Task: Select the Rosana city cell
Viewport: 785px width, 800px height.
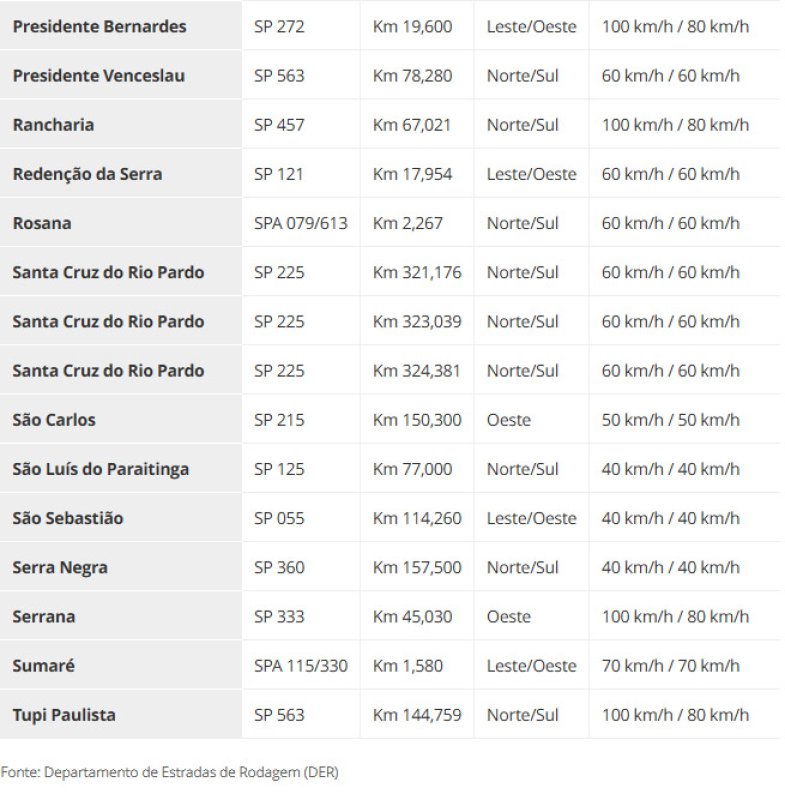Action: pyautogui.click(x=42, y=223)
